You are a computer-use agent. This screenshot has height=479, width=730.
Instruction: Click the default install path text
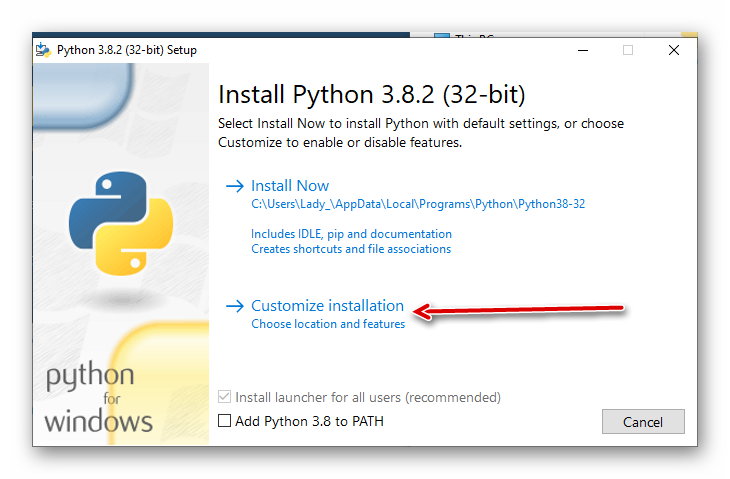tap(418, 204)
